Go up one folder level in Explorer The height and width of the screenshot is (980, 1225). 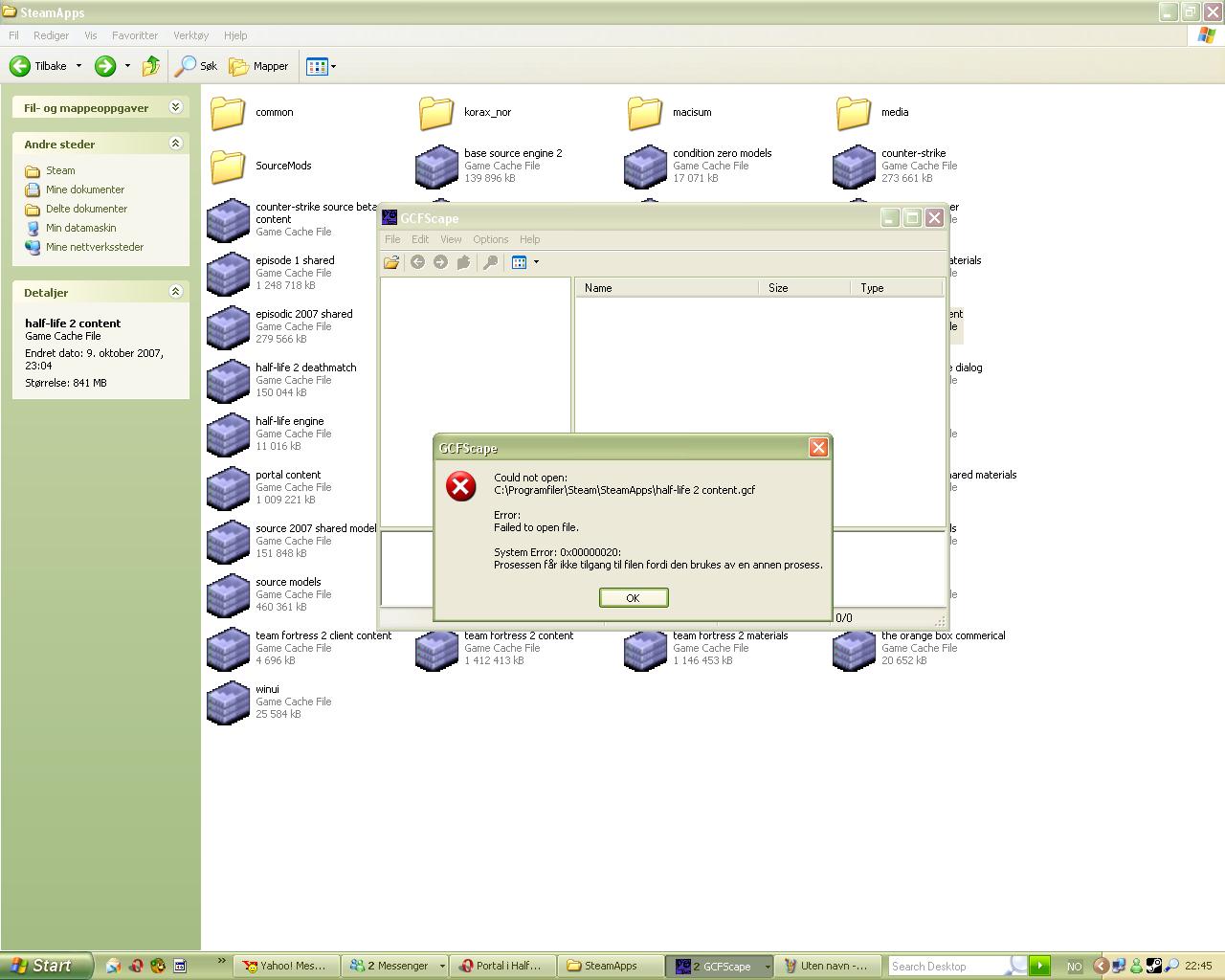tap(151, 66)
